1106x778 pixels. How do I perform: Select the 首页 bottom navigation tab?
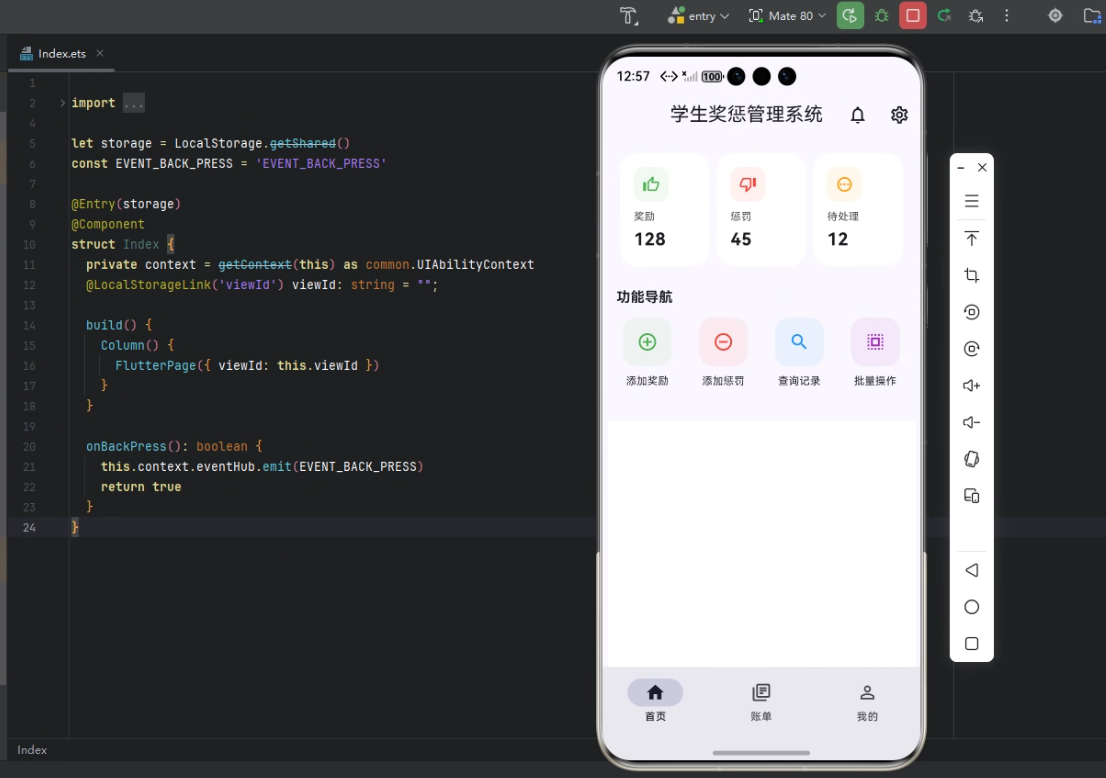[x=655, y=701]
